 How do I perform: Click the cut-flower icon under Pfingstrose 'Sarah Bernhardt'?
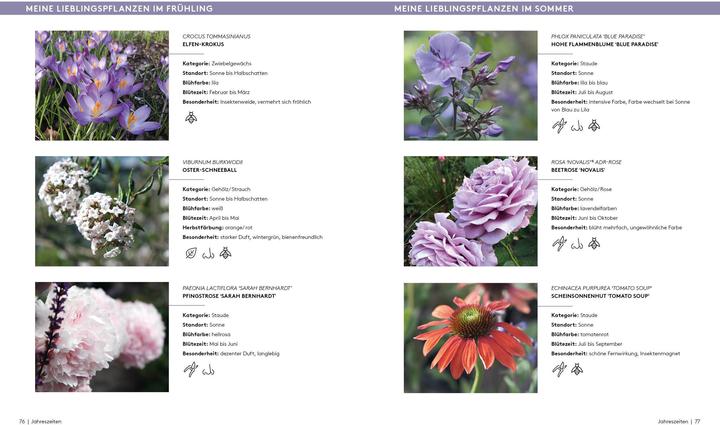click(191, 369)
